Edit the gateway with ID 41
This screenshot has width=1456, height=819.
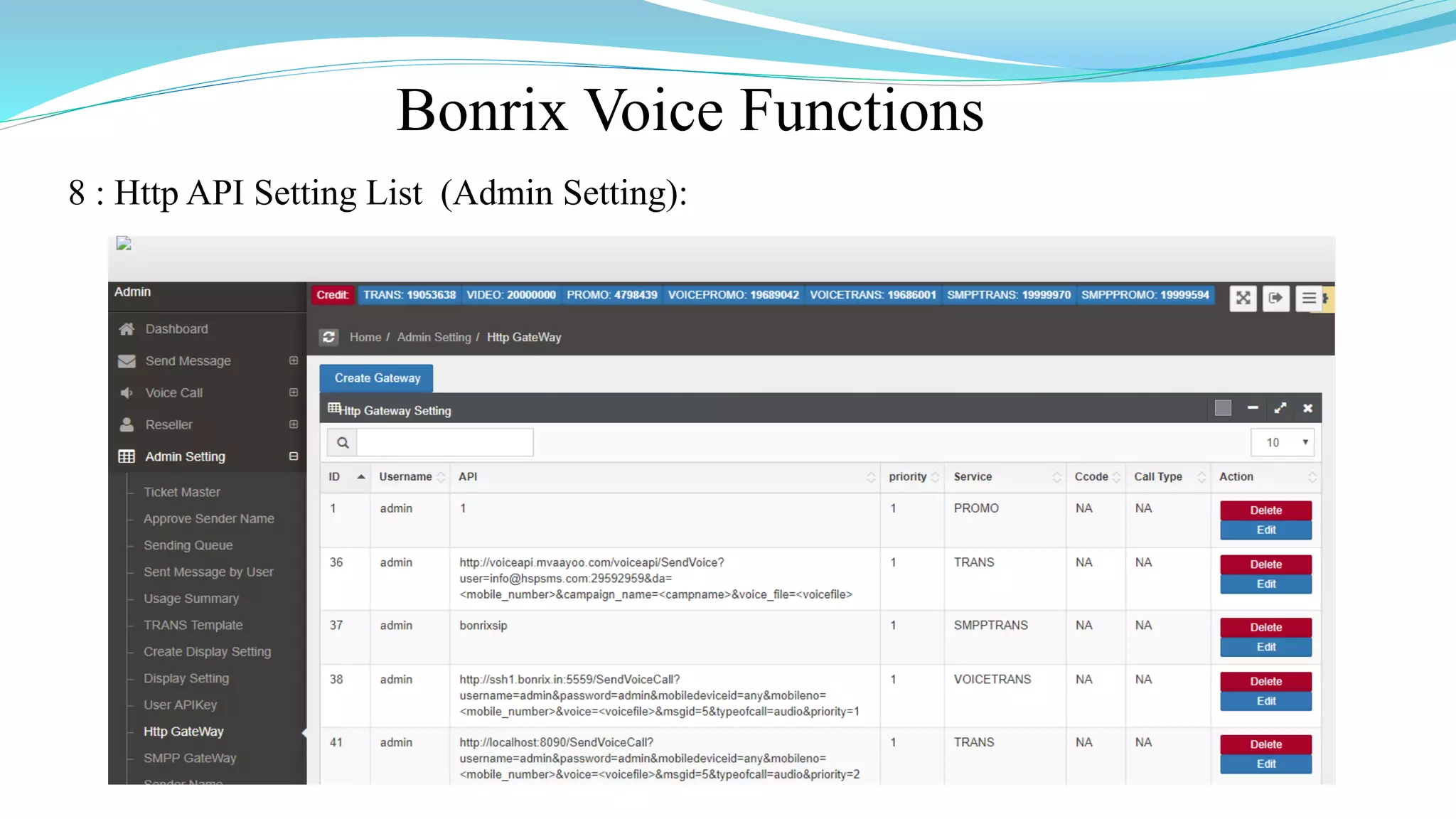click(1266, 764)
